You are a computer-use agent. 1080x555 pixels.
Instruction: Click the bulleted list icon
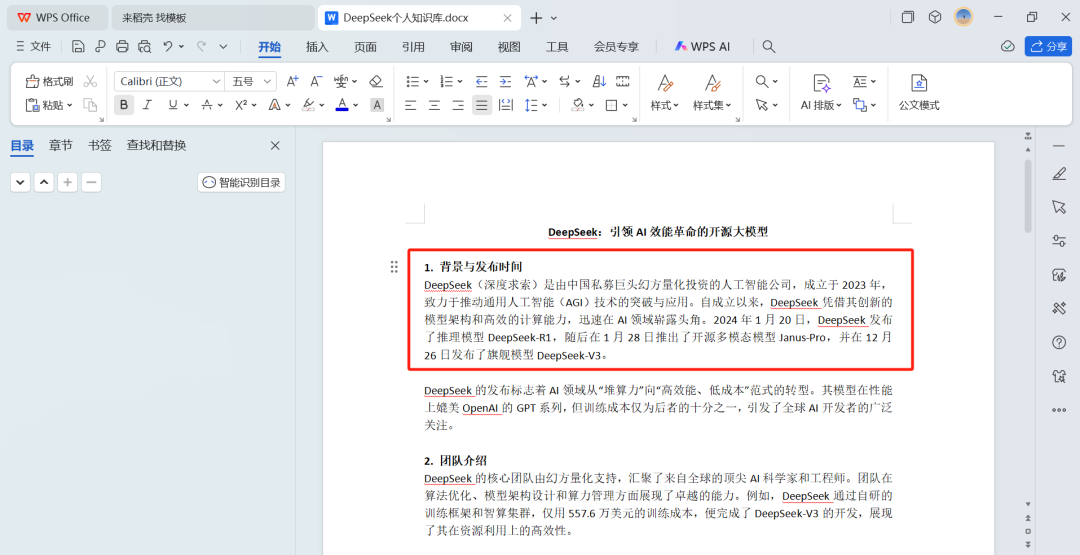point(412,81)
